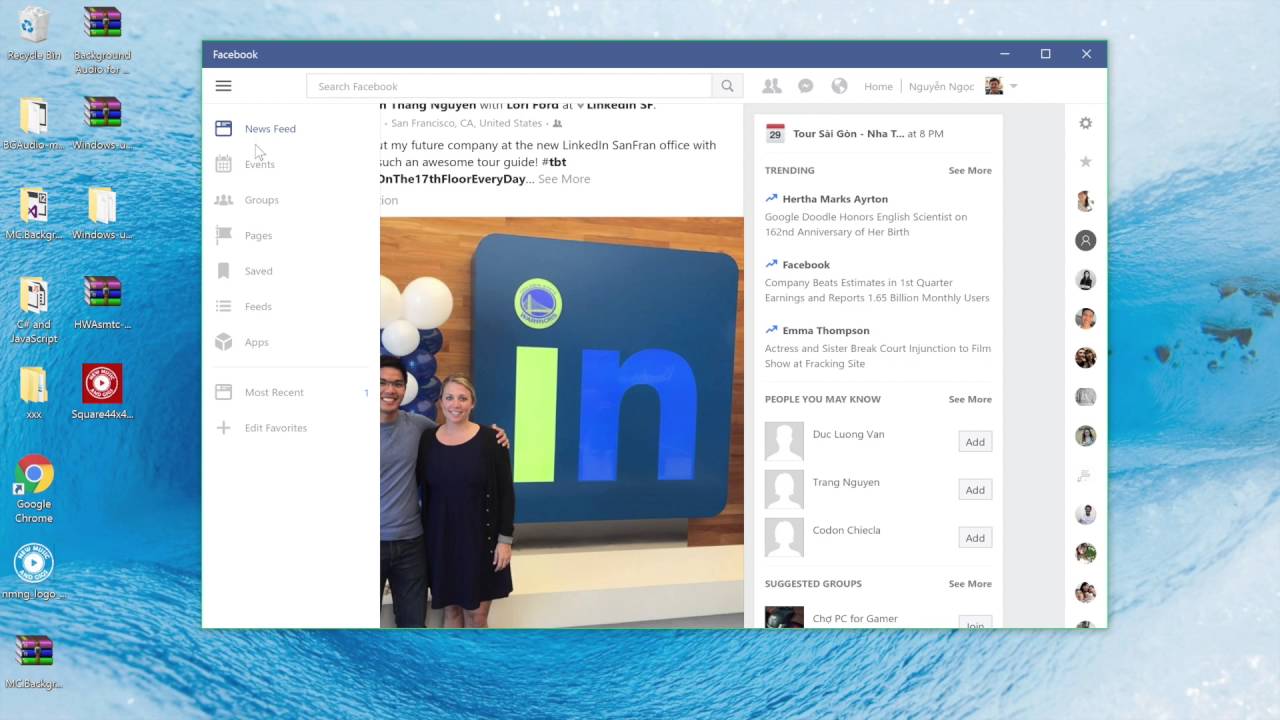Open Hertha Marks Ayrton trending topic

835,199
